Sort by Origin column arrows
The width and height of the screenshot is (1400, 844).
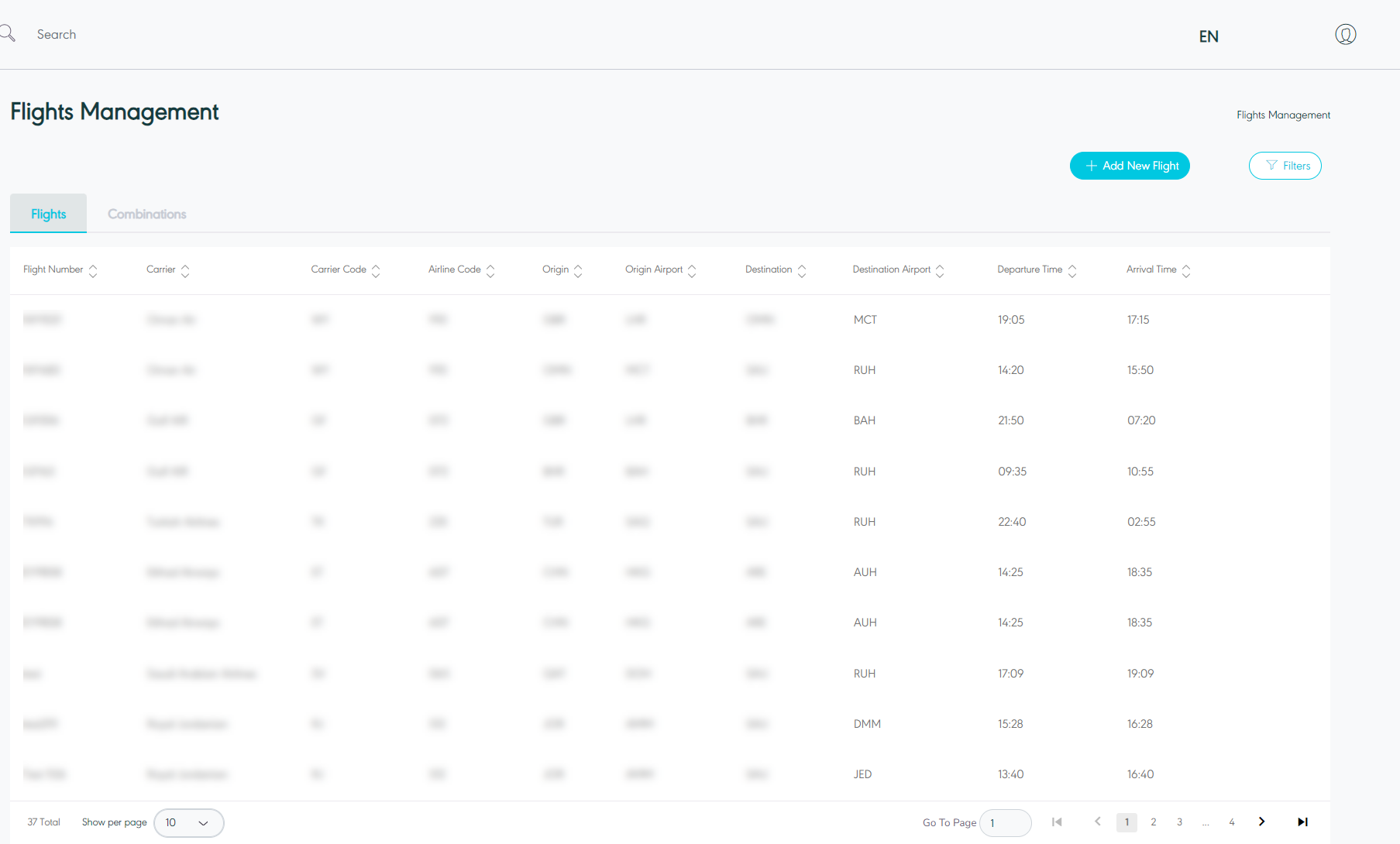pyautogui.click(x=578, y=270)
